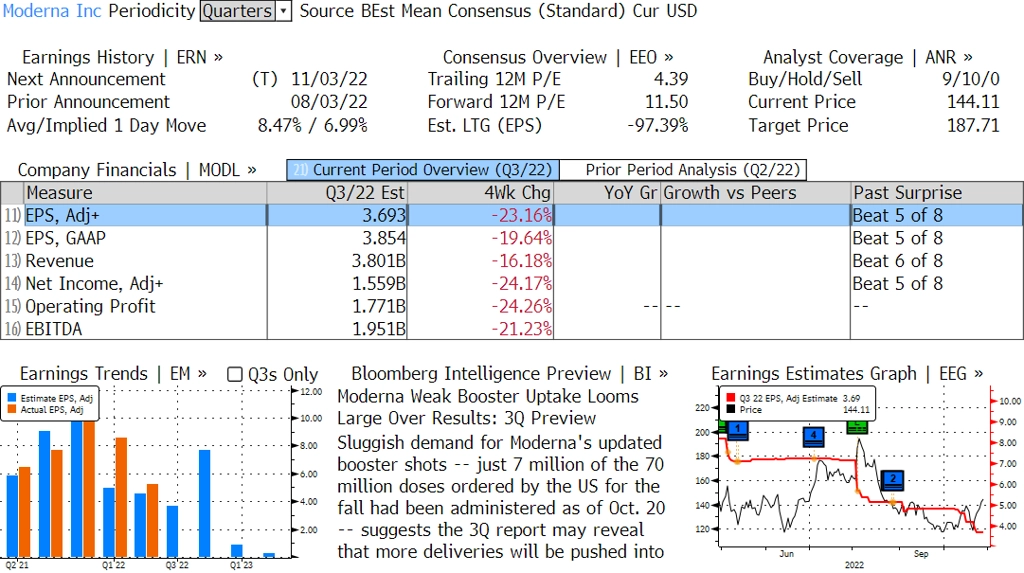Image resolution: width=1024 pixels, height=573 pixels.
Task: Select the Net Income, Adj+ row
Action: (512, 284)
